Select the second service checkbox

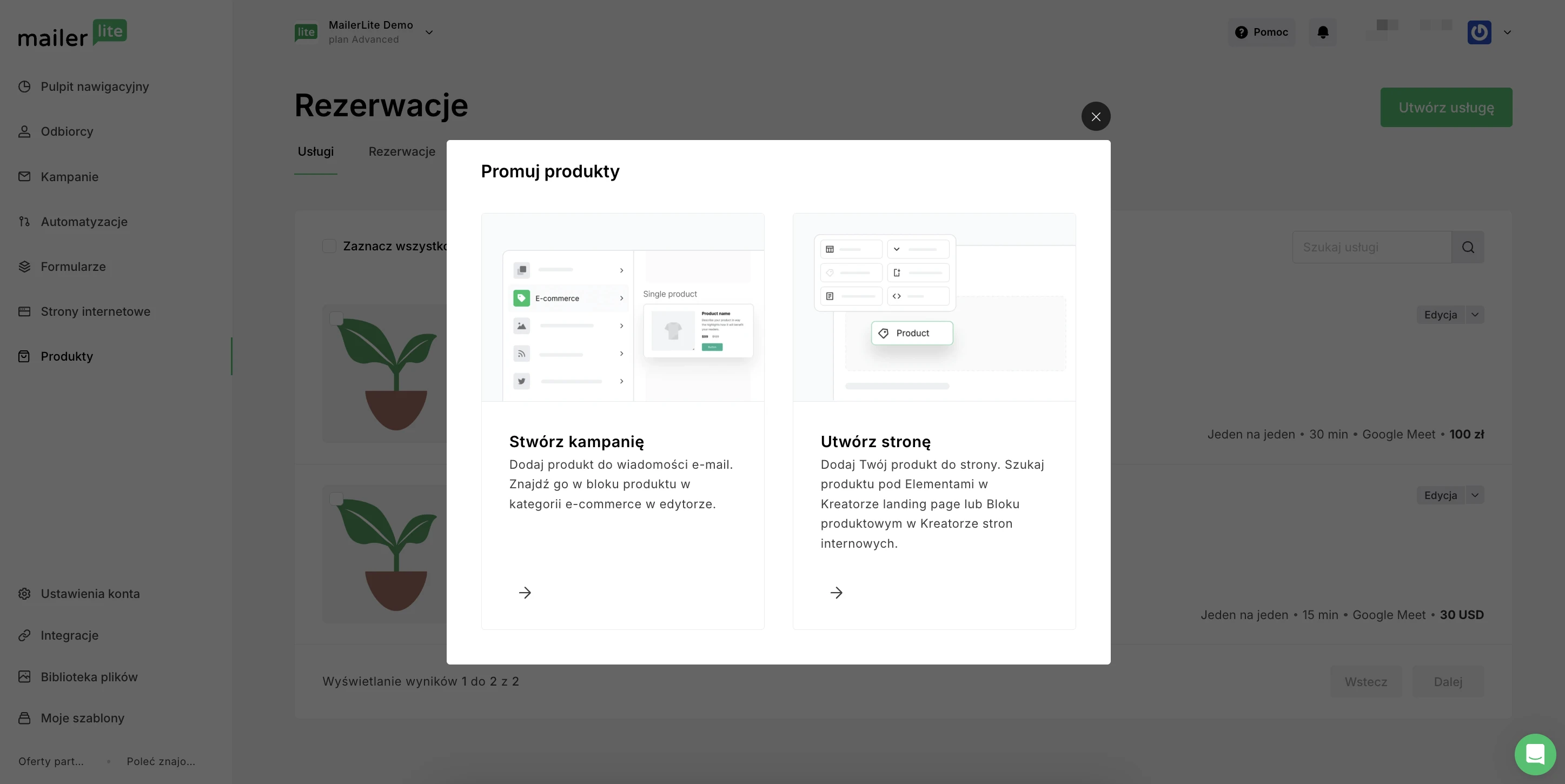tap(336, 499)
